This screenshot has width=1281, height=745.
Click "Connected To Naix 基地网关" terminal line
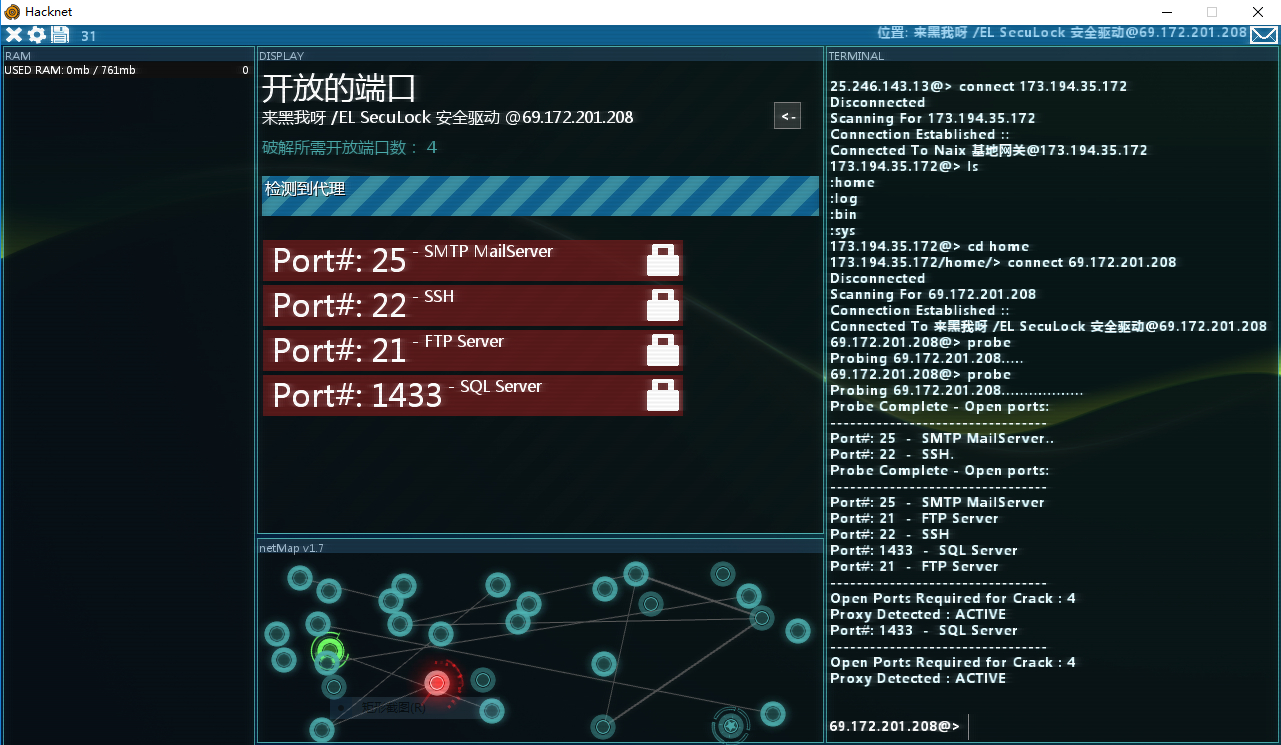[x=989, y=150]
